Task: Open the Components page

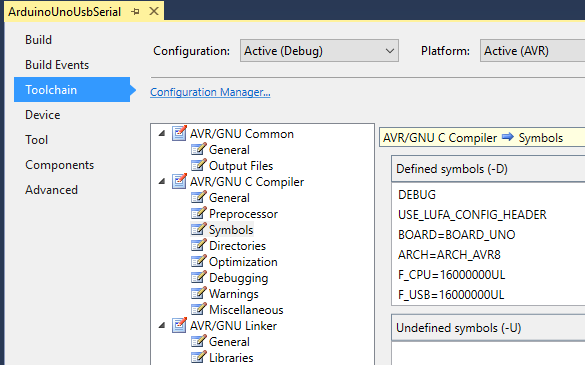Action: click(59, 165)
